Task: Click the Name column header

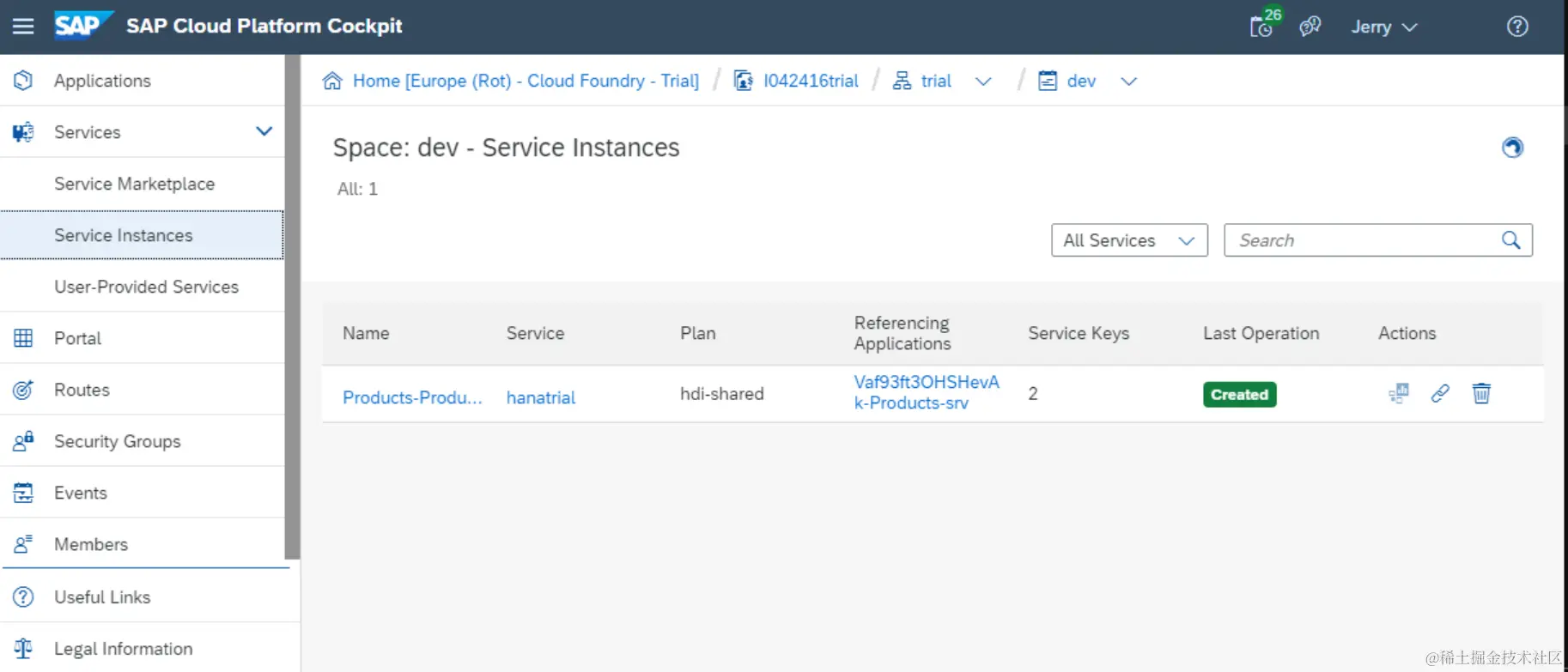Action: (x=366, y=333)
